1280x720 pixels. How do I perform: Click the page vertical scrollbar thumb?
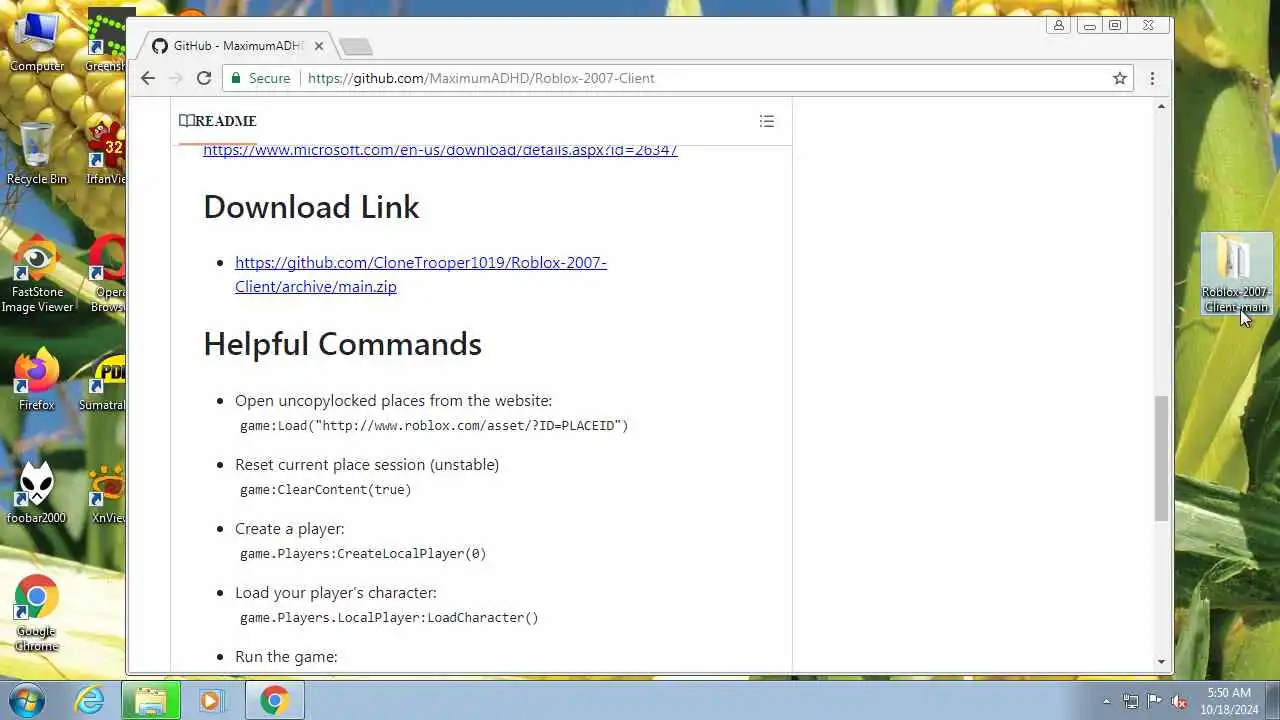(x=1161, y=458)
